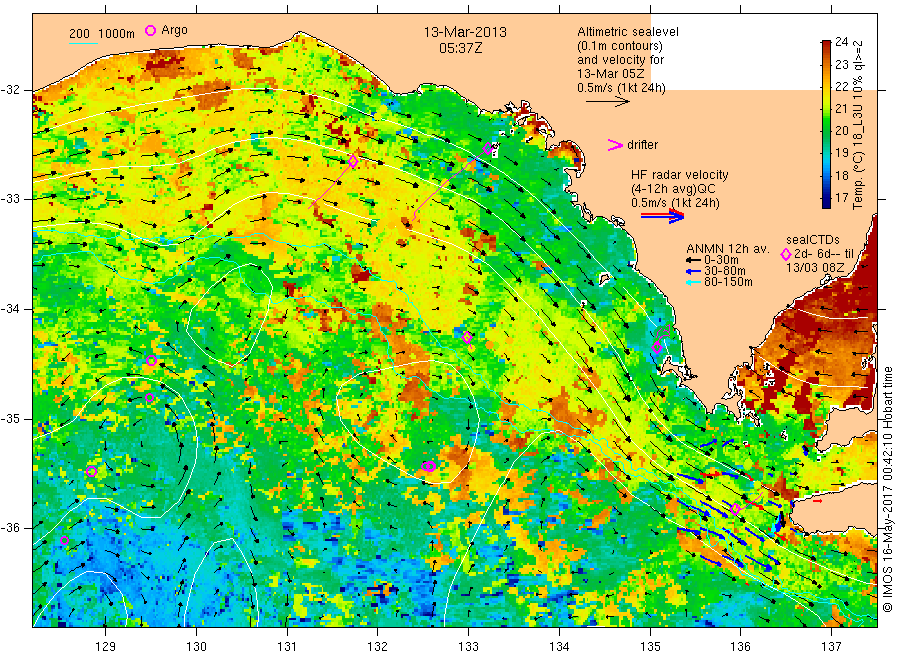Click the magenta drifter chevron legend symbol
Image resolution: width=900 pixels, height=660 pixels.
tap(615, 145)
